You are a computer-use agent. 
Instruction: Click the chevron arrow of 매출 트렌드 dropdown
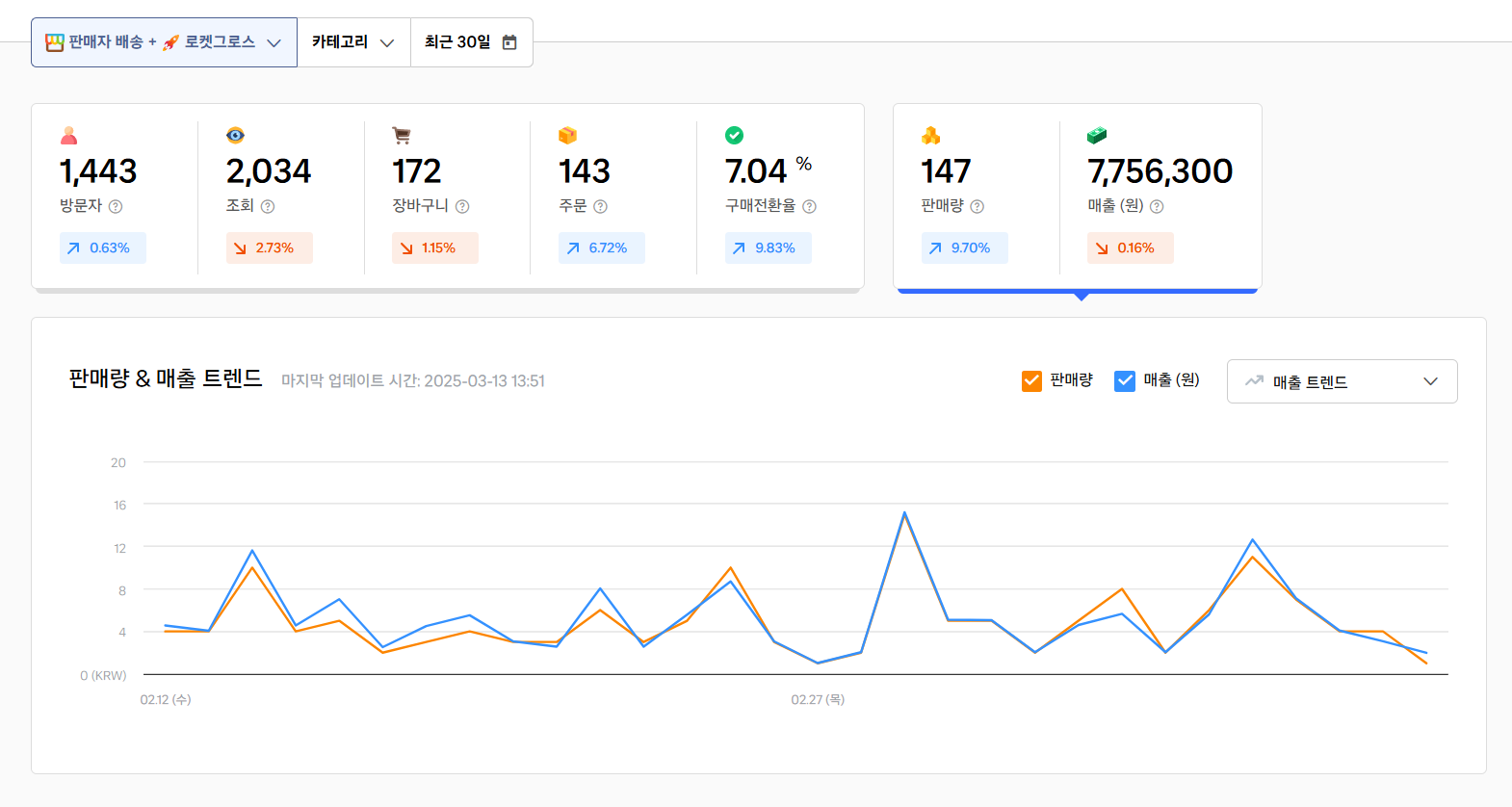1430,381
